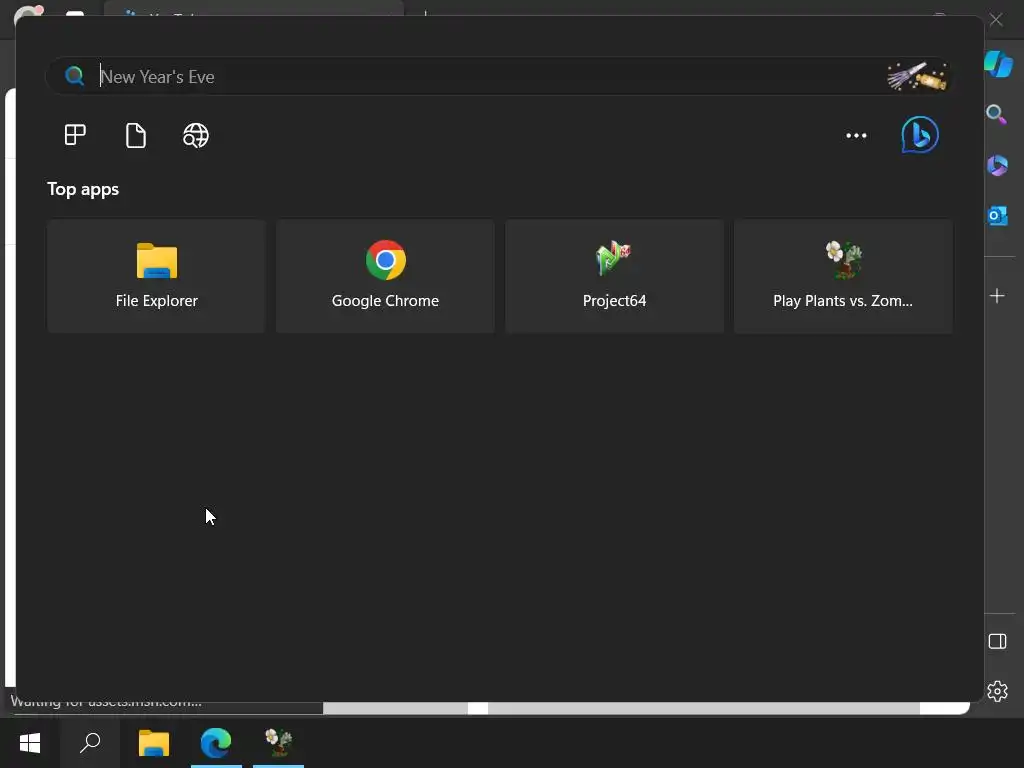This screenshot has height=768, width=1024.
Task: Open Outlook icon in Edge sidebar
Action: (x=997, y=216)
